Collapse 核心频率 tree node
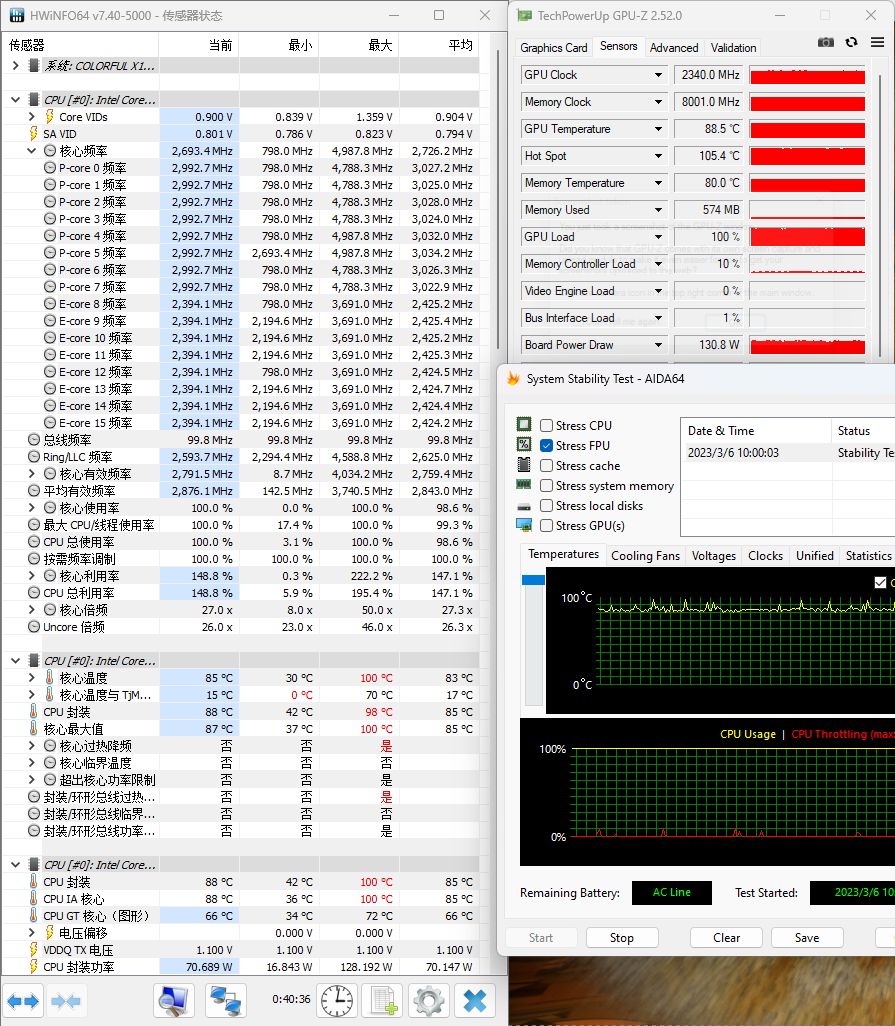The height and width of the screenshot is (1026, 895). coord(31,150)
